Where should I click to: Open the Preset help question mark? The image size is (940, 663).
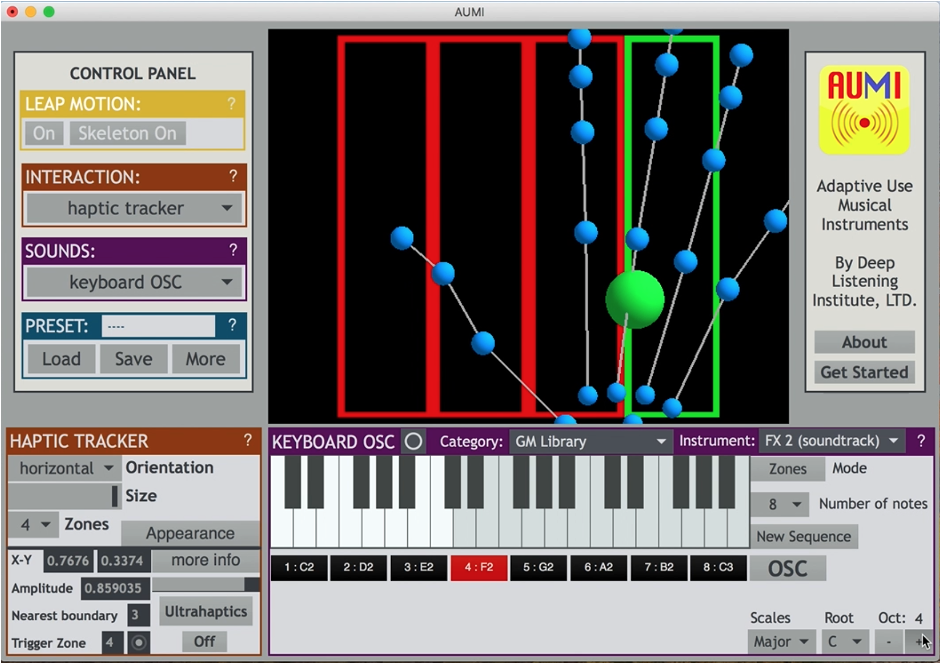[x=233, y=326]
